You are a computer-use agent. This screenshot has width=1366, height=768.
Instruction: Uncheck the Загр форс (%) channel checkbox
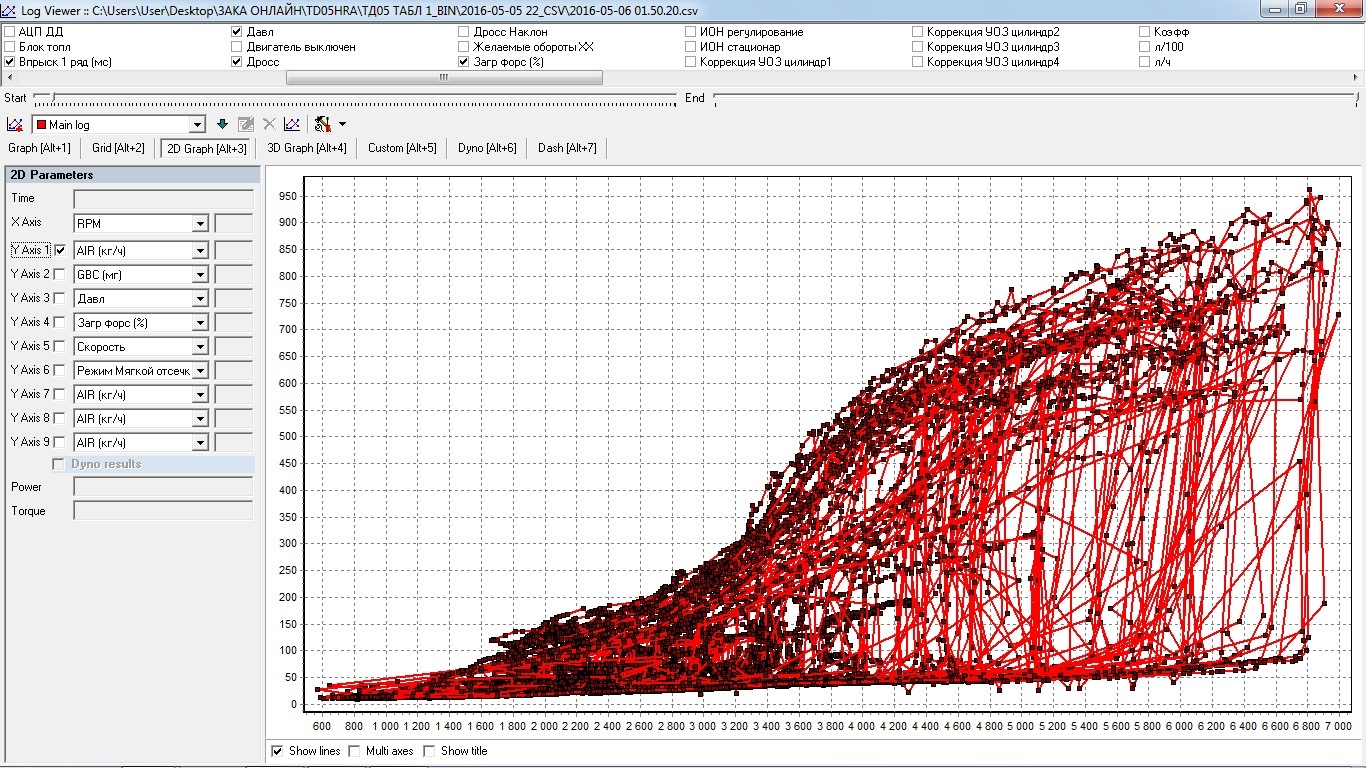(464, 62)
